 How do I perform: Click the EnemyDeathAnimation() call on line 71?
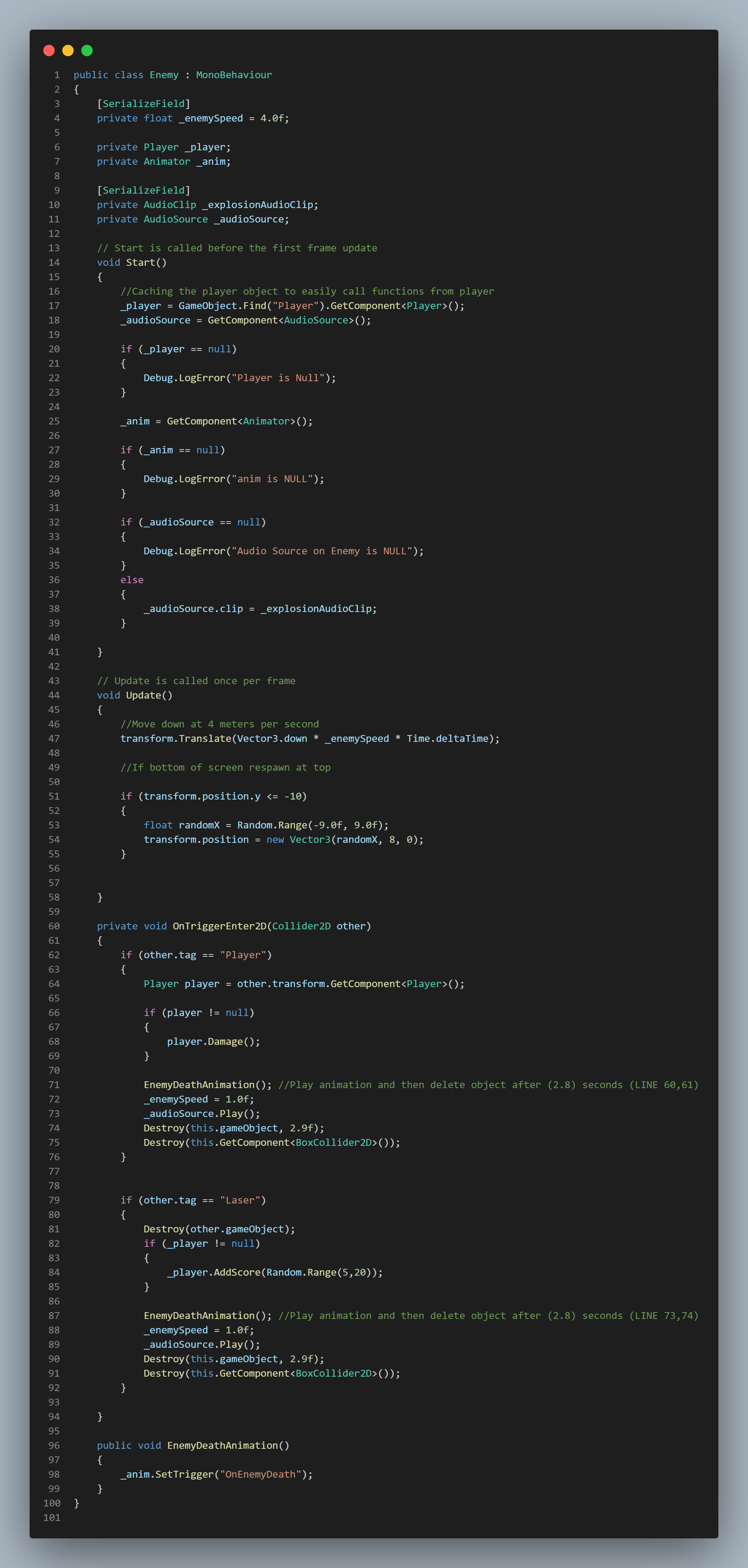[x=208, y=1085]
